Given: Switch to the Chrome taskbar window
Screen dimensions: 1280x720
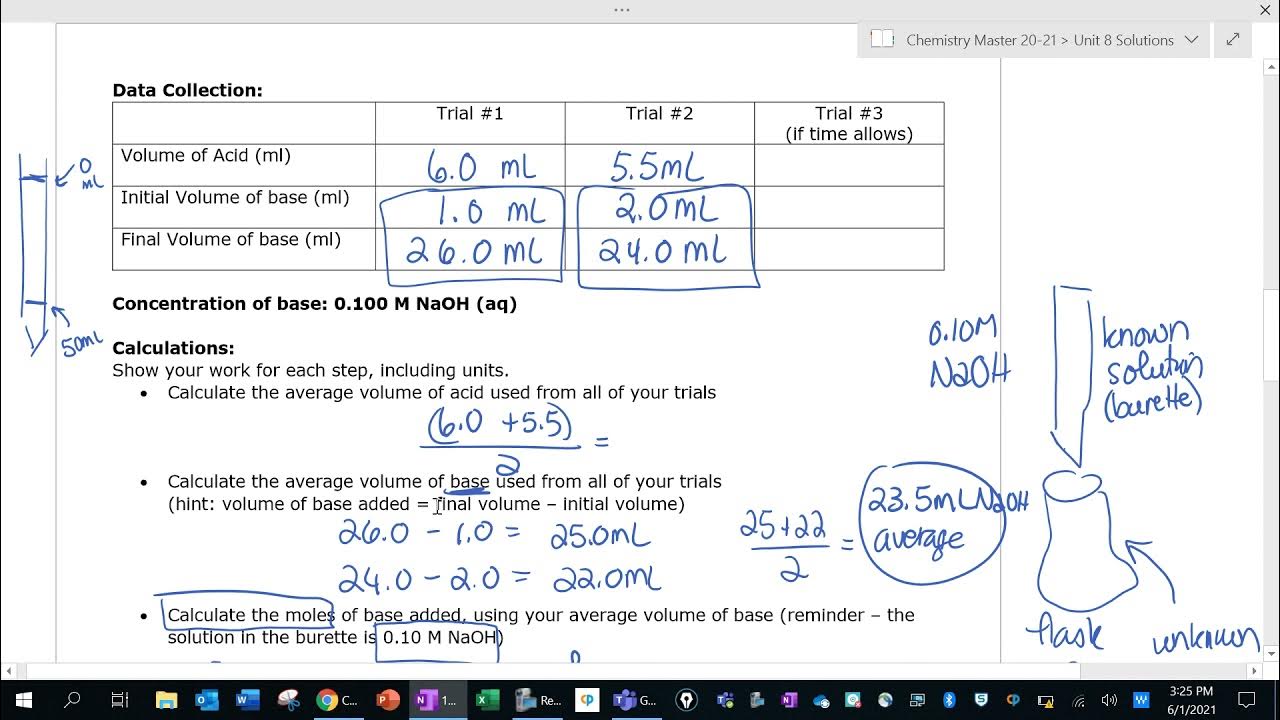Looking at the screenshot, I should click(x=337, y=700).
